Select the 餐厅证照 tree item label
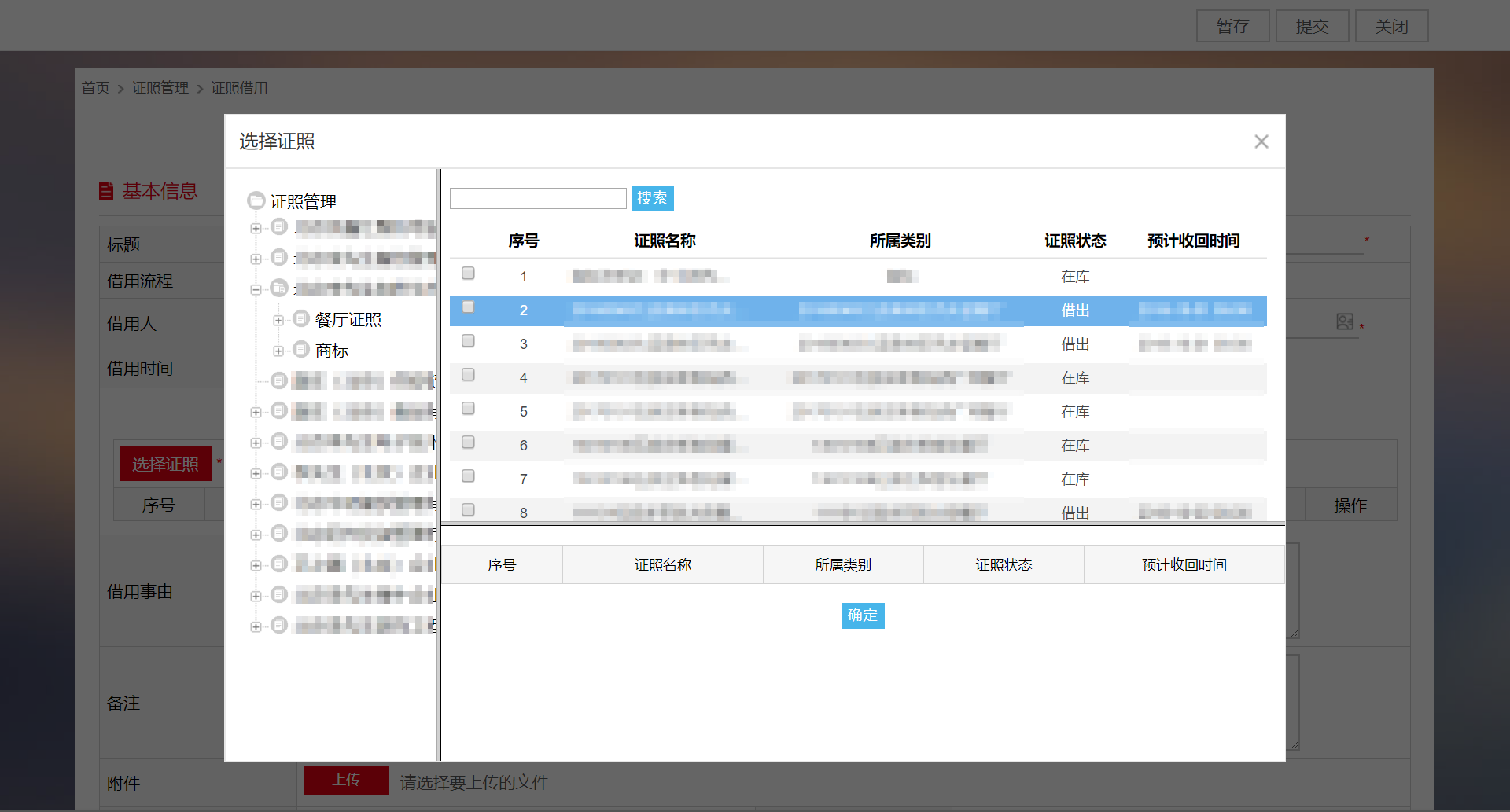This screenshot has height=812, width=1510. tap(348, 320)
